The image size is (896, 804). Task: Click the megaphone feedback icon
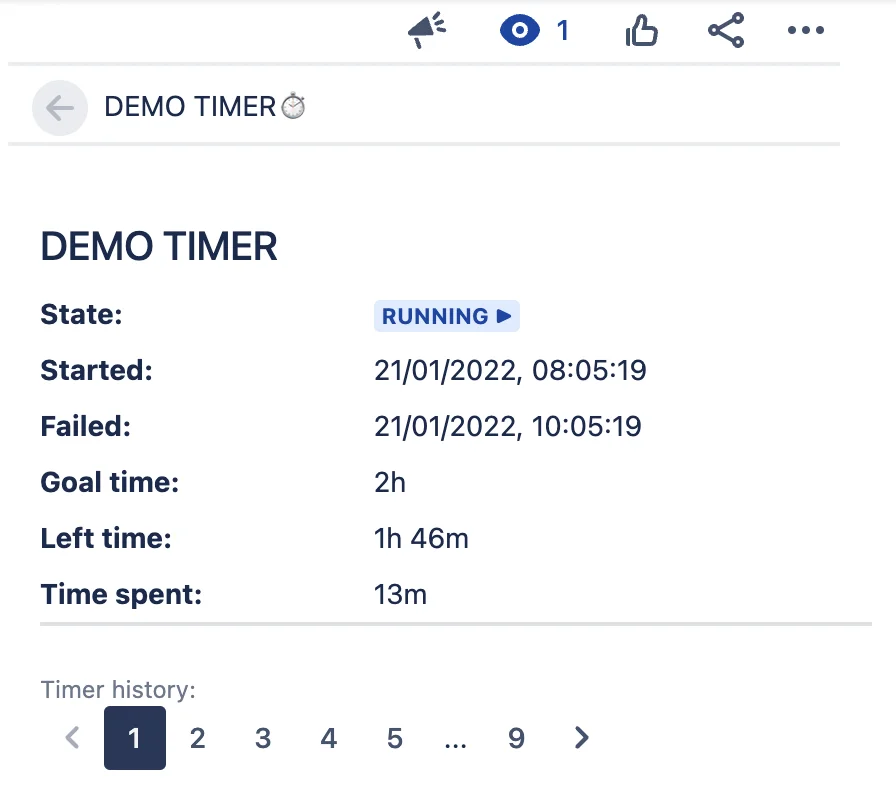pyautogui.click(x=426, y=30)
